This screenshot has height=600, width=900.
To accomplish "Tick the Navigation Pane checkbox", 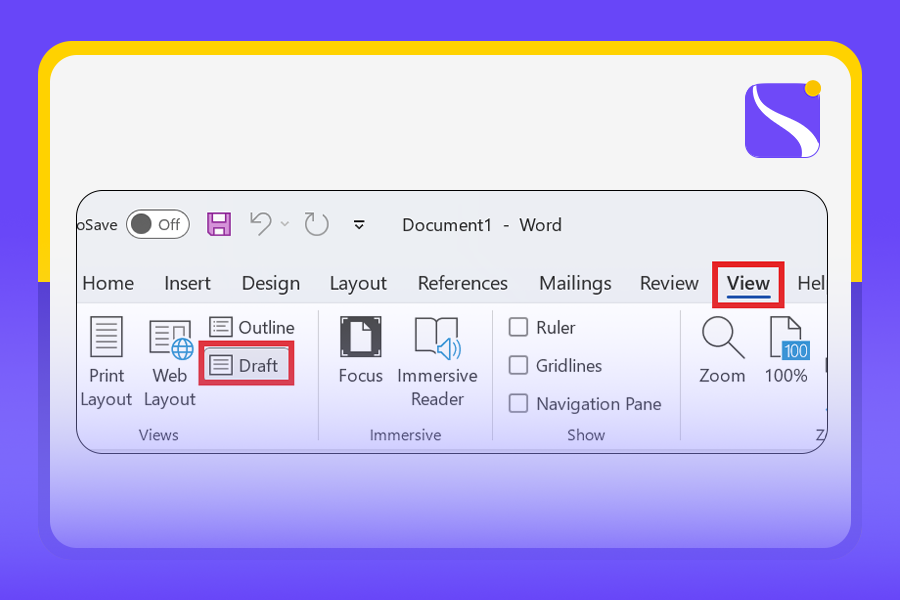I will (x=518, y=403).
